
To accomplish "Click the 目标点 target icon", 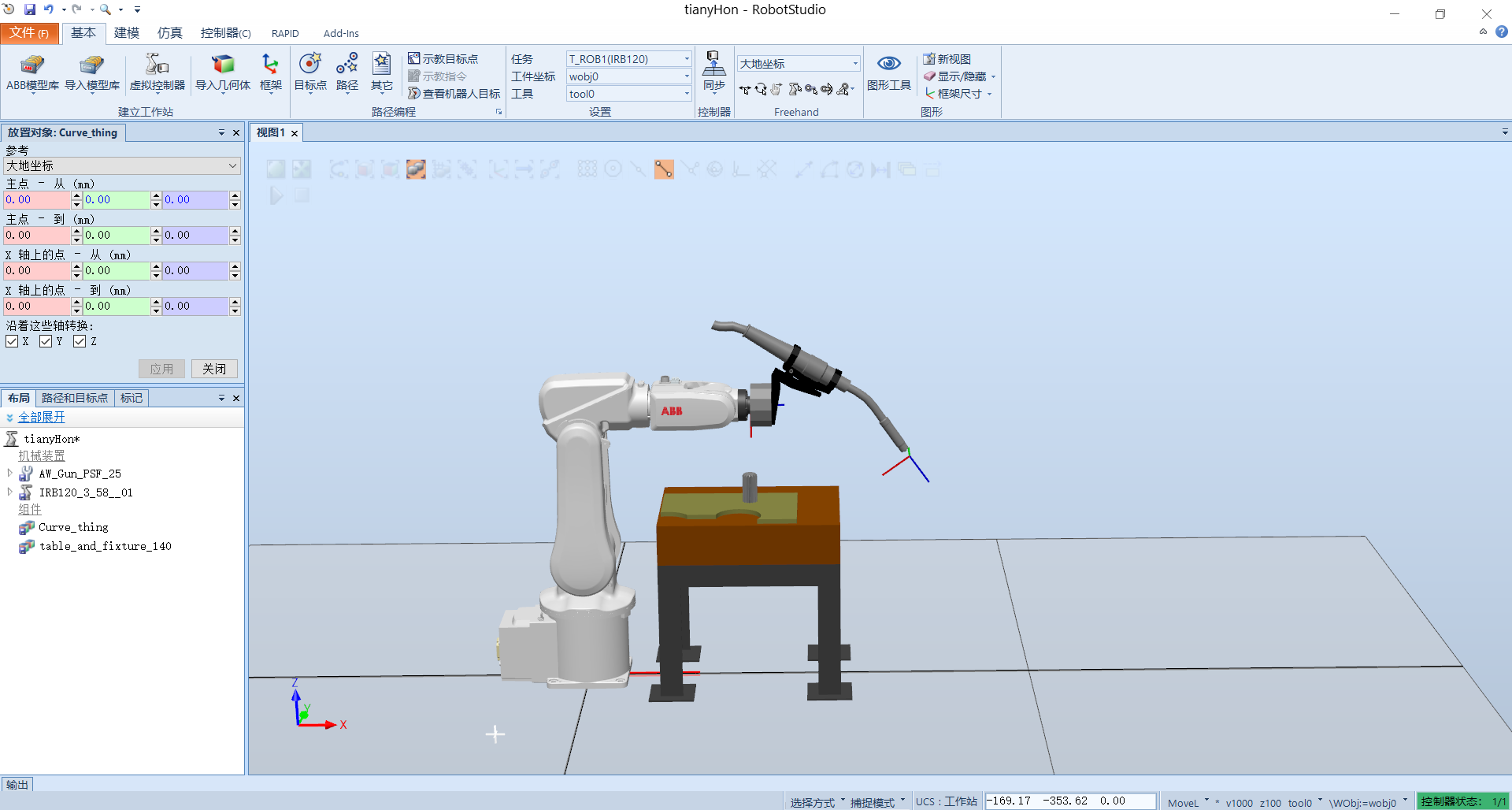I will [310, 73].
